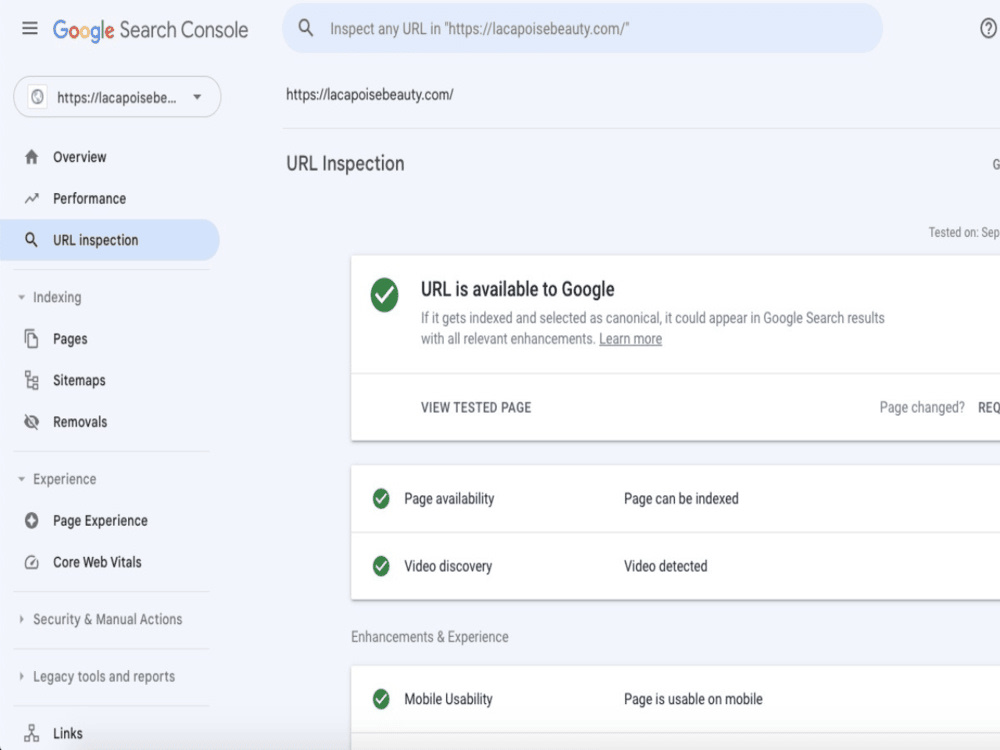Image resolution: width=1000 pixels, height=750 pixels.
Task: Click VIEW TESTED PAGE button
Action: click(476, 408)
